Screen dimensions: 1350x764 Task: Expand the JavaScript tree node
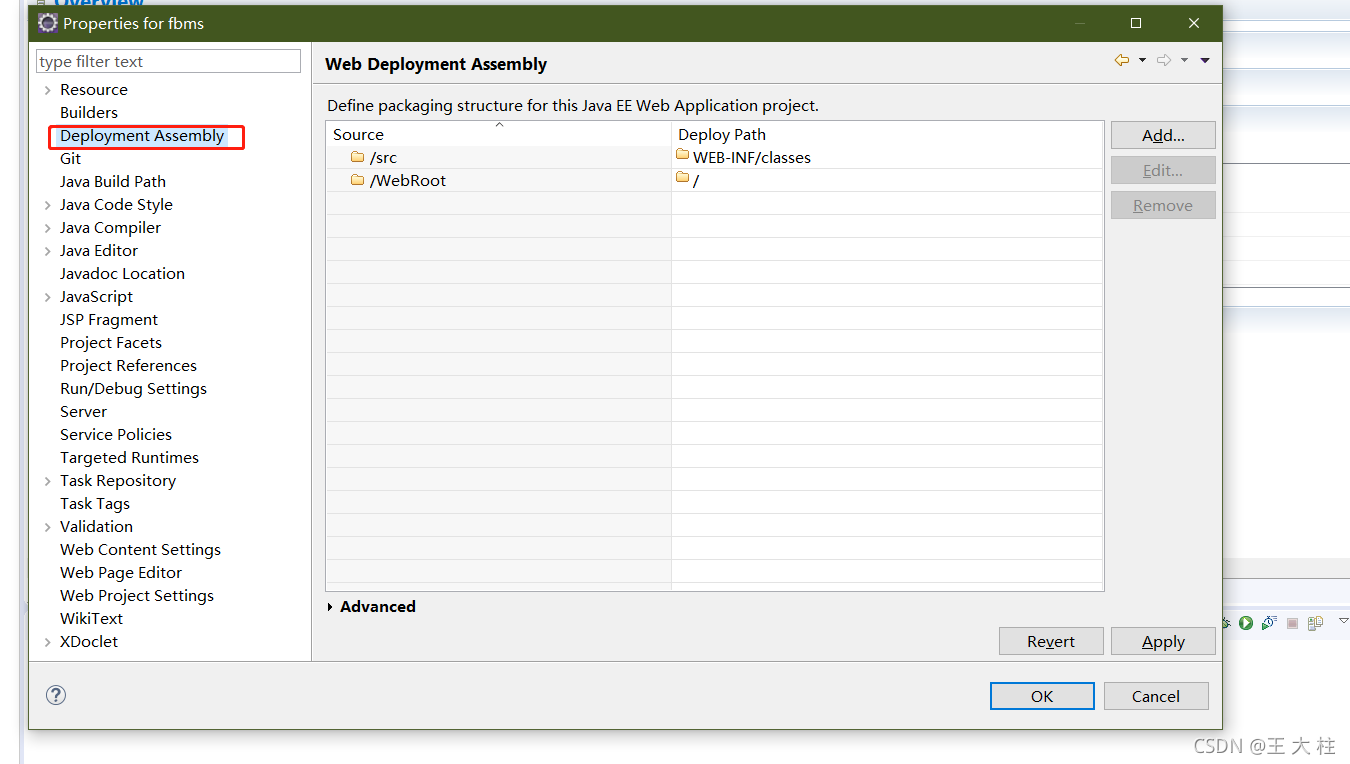click(x=47, y=297)
